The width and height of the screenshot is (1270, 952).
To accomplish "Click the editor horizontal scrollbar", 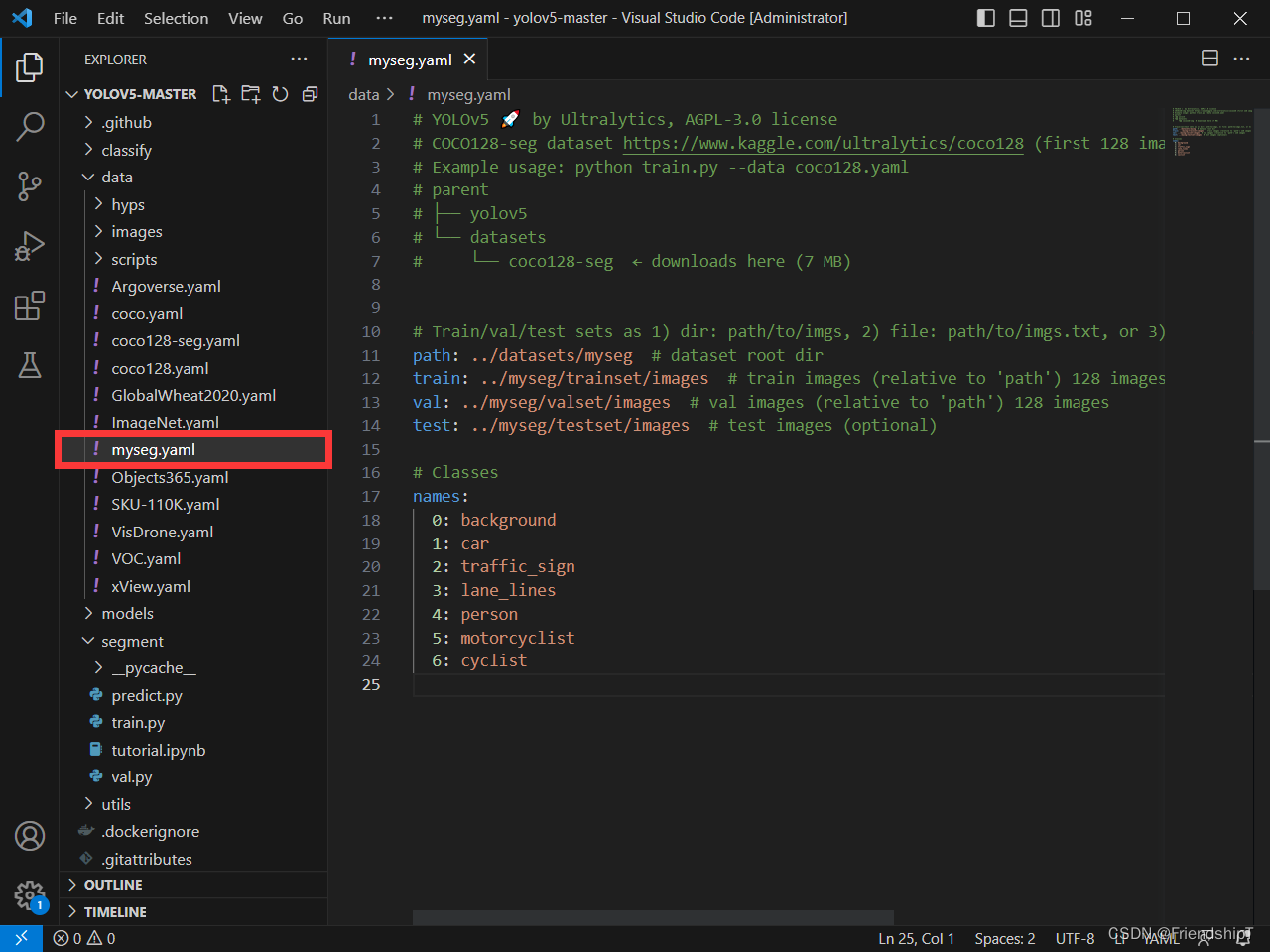I will pos(653,917).
